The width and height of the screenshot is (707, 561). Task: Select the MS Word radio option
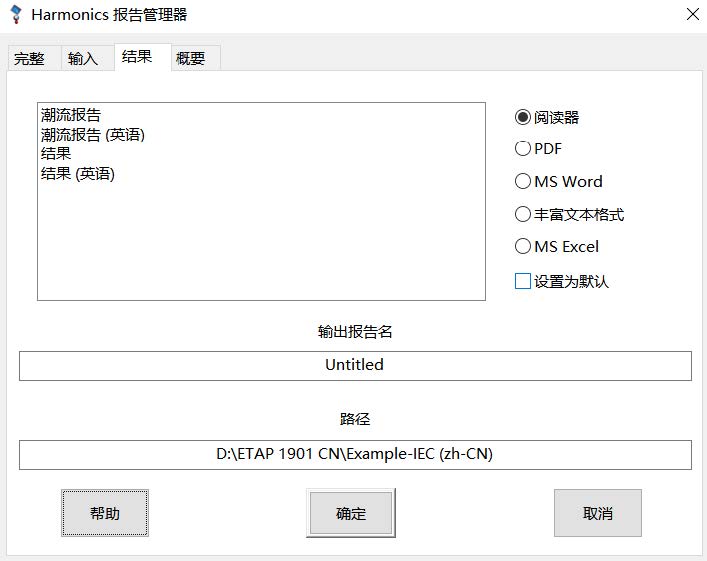(523, 181)
